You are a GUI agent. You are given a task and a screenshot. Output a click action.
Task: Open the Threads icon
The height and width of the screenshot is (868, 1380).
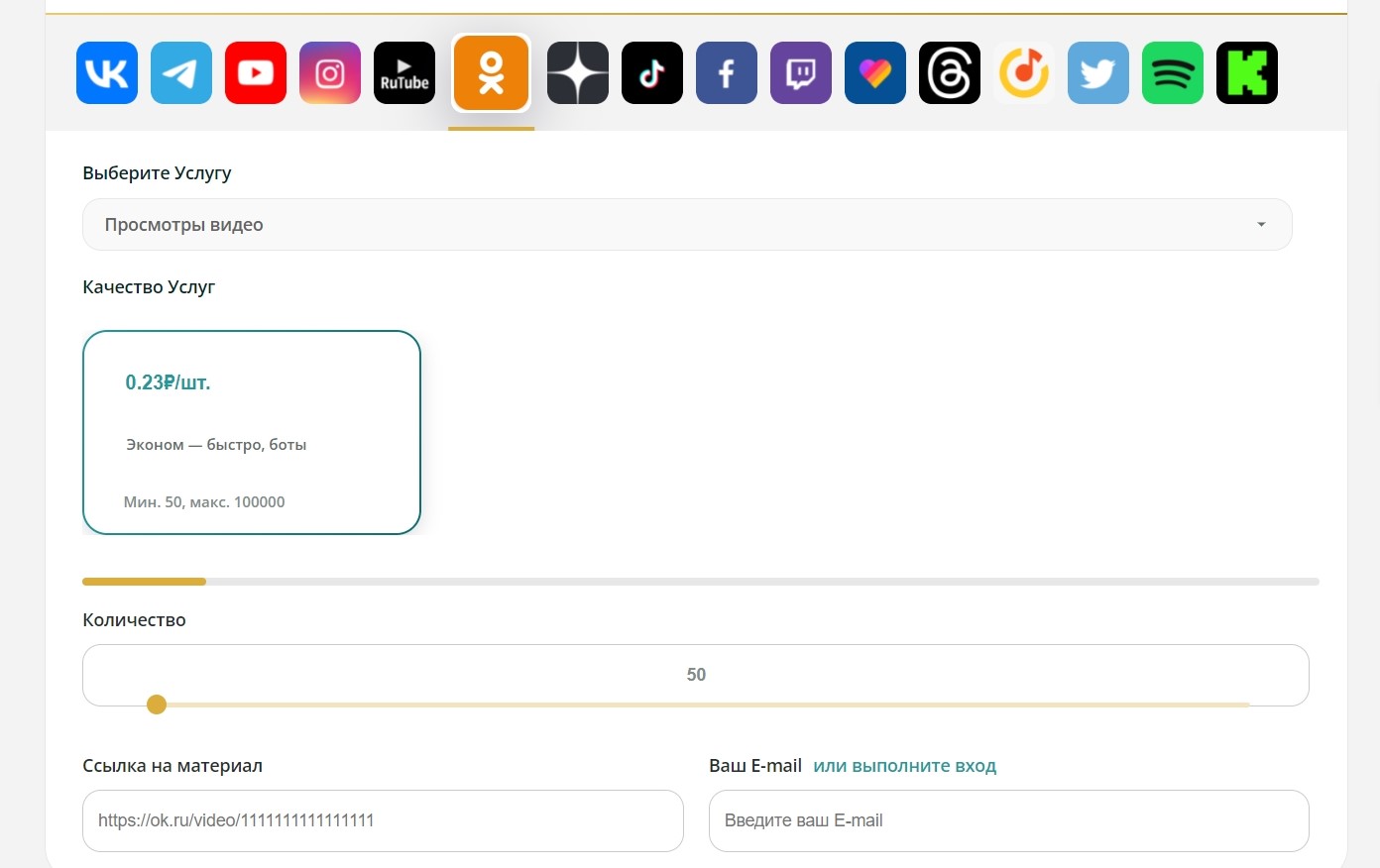click(950, 72)
